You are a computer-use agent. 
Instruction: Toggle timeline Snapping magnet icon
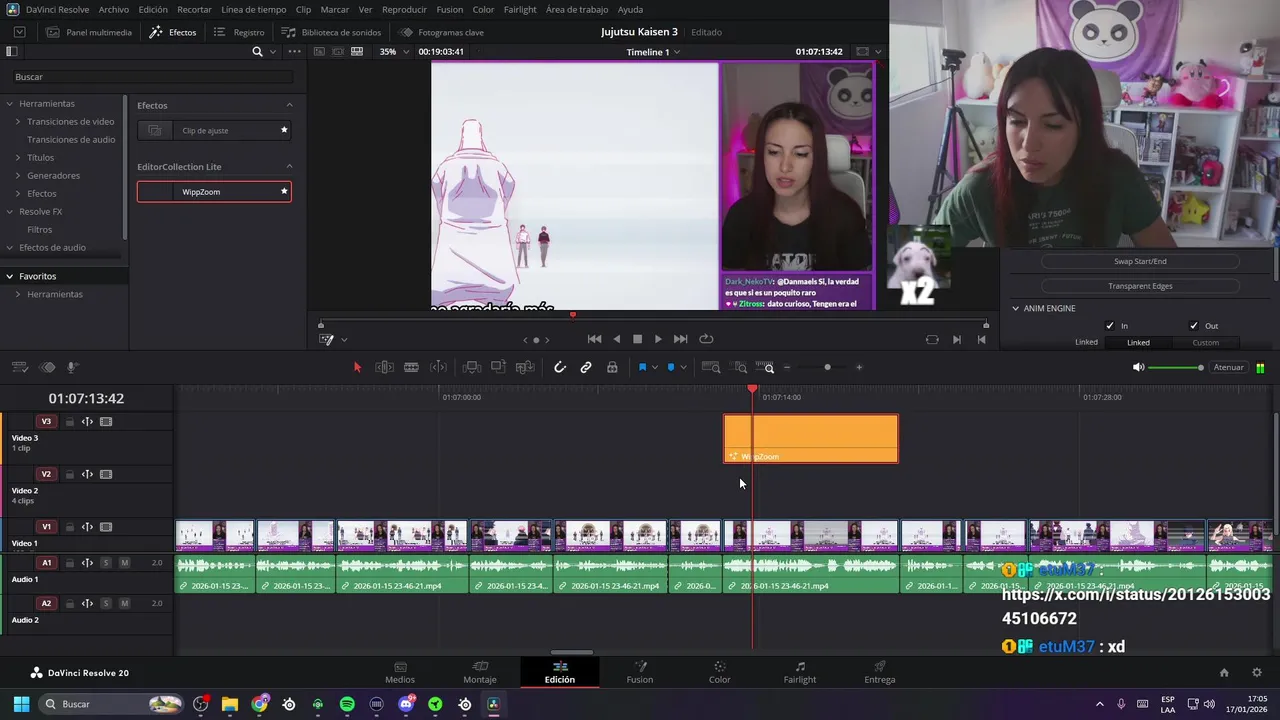click(560, 367)
